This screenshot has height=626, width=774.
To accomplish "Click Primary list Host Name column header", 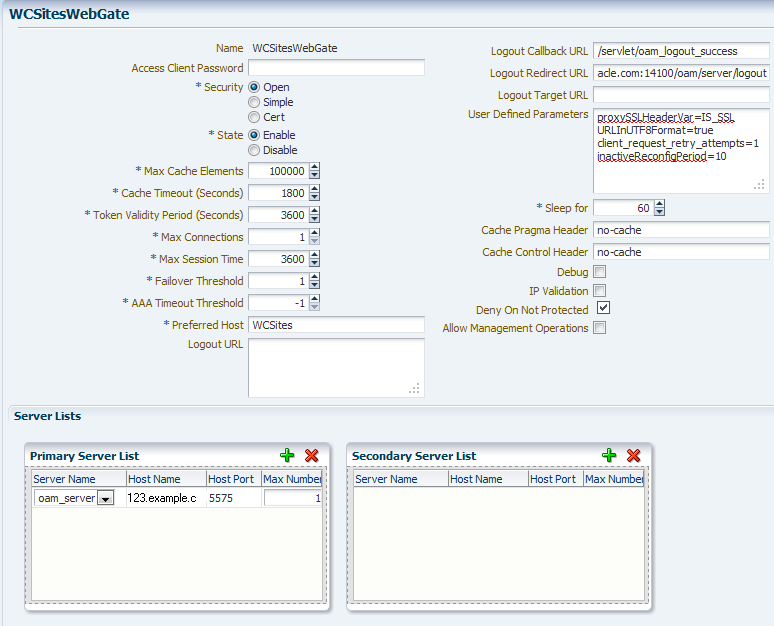I will [x=166, y=479].
